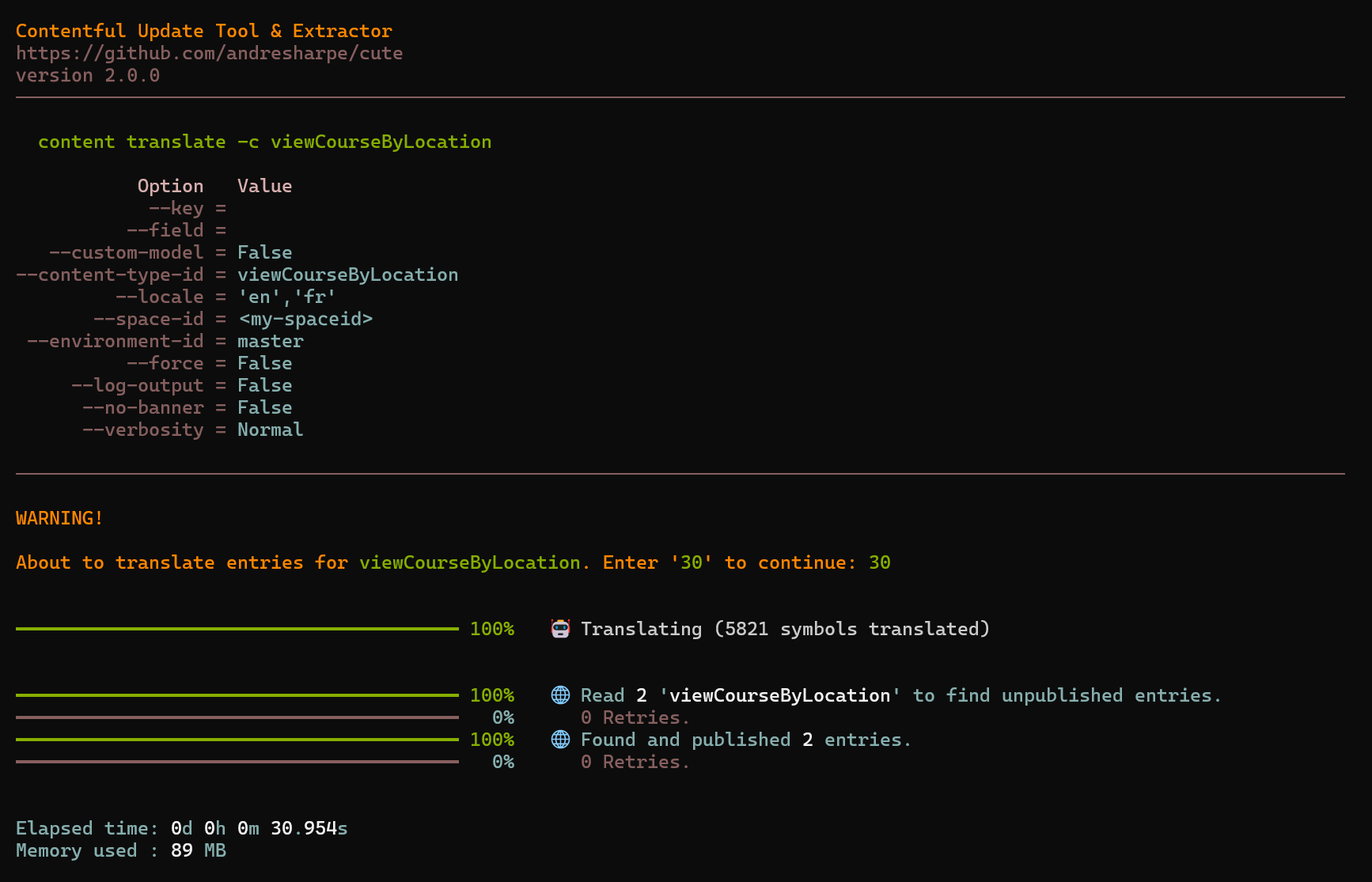Click the '--field' option
The image size is (1372, 882).
click(x=165, y=230)
